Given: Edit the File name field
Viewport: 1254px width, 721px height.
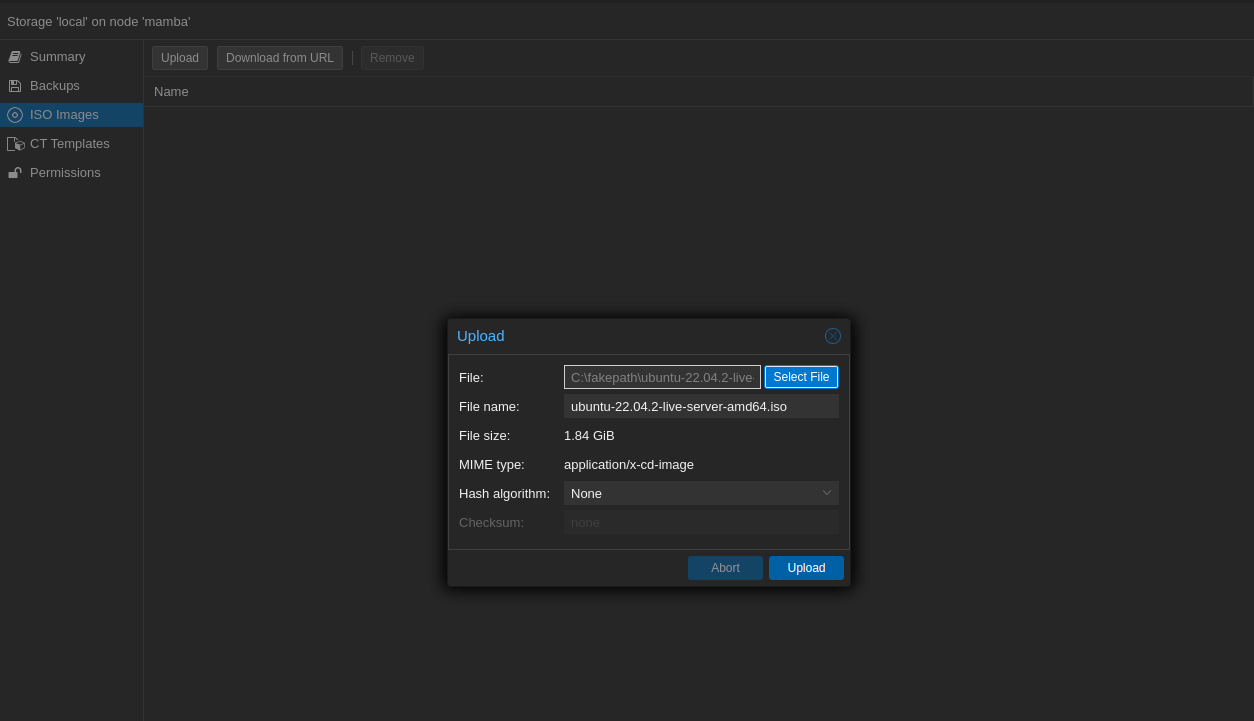Looking at the screenshot, I should coord(701,406).
